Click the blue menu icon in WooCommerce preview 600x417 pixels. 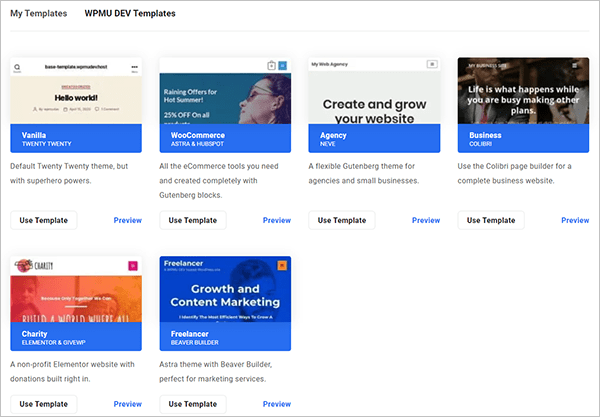click(282, 65)
